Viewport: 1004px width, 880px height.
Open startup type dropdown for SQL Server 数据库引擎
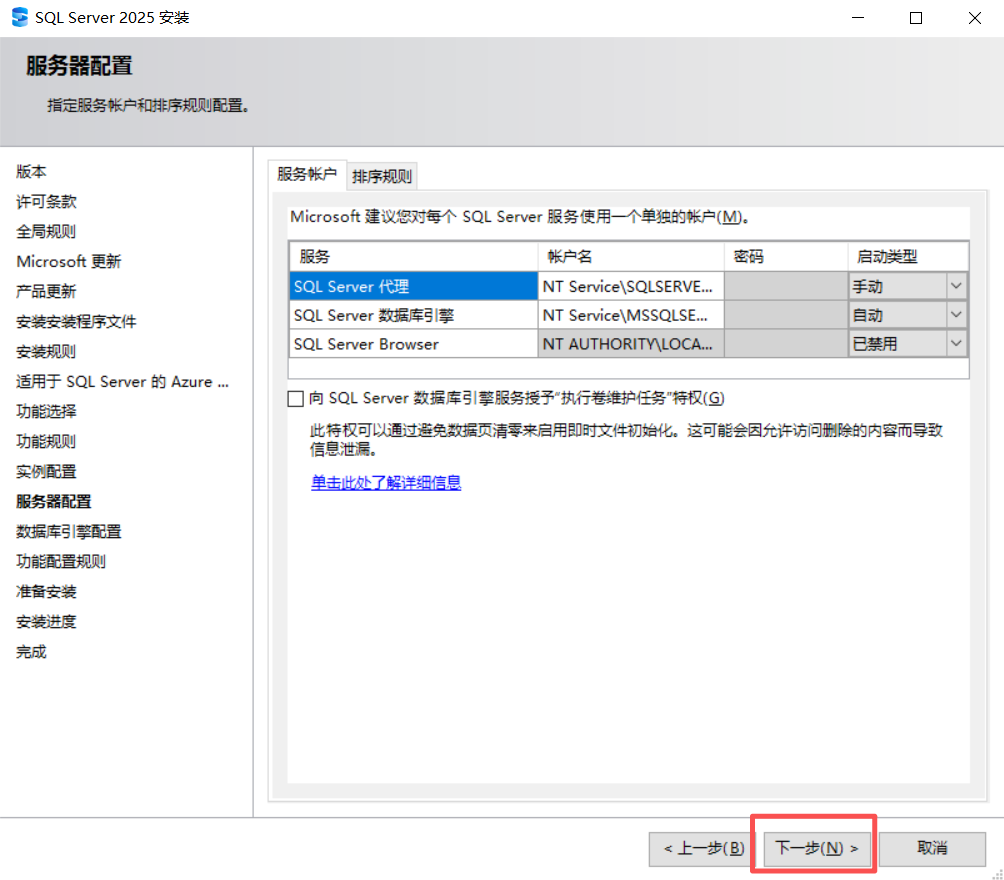tap(956, 314)
